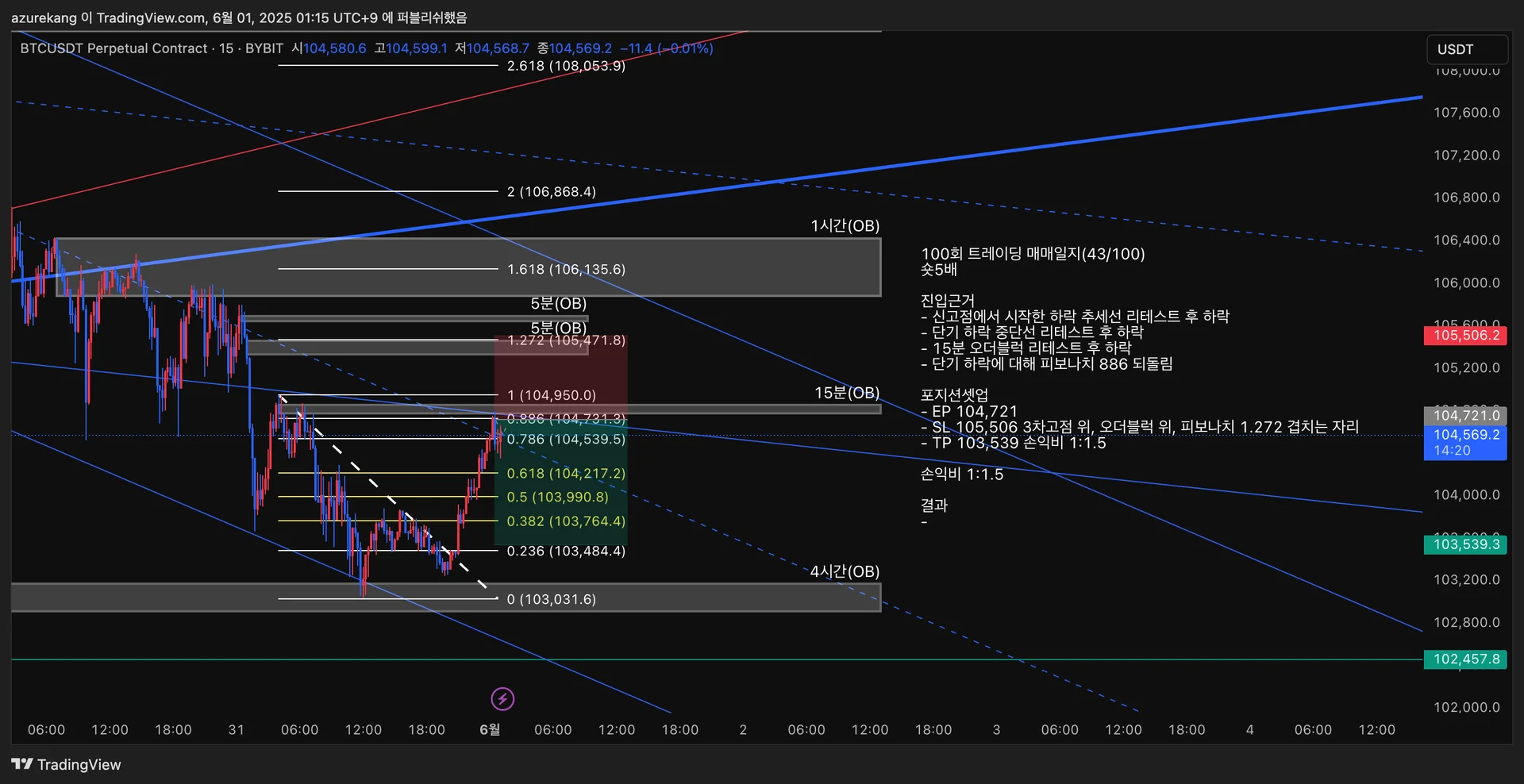Click the purple lightning event icon
The height and width of the screenshot is (784, 1524).
click(x=502, y=699)
